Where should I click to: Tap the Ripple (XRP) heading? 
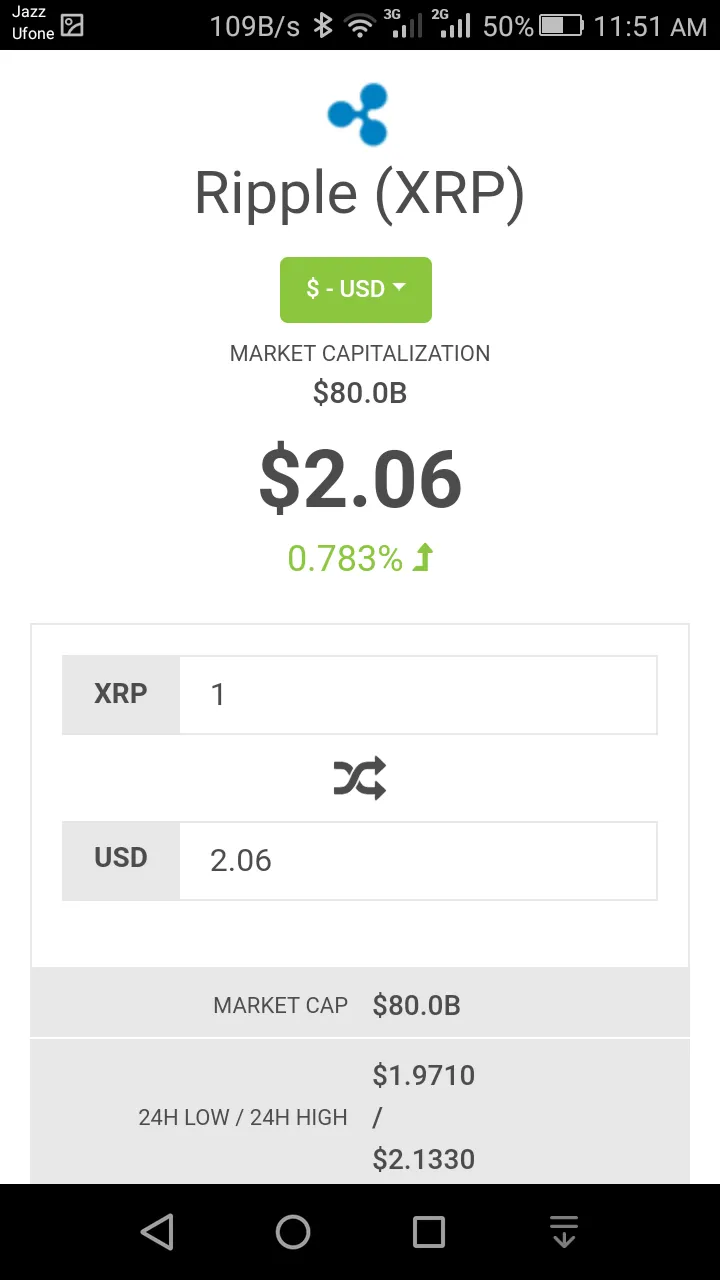pos(360,193)
